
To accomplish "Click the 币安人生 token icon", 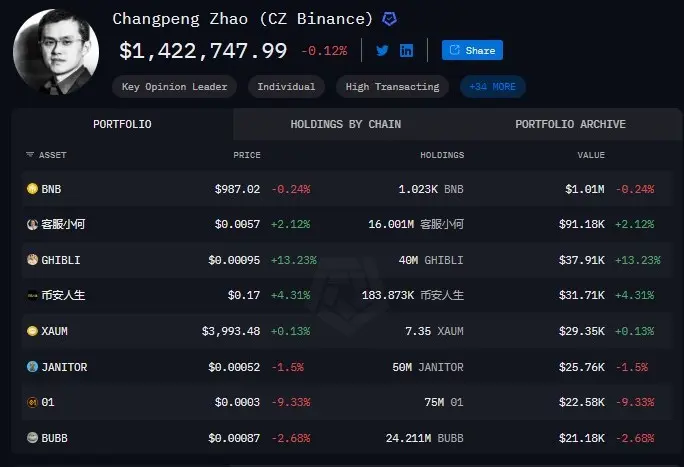I will 32,295.
